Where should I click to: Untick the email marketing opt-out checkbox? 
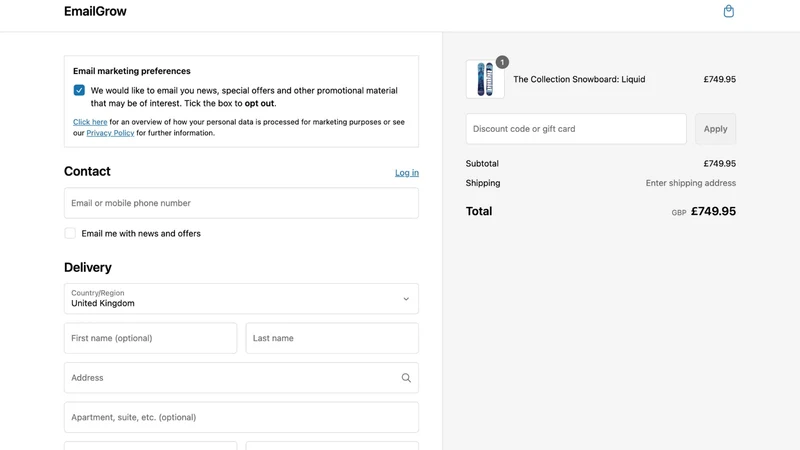click(x=79, y=90)
